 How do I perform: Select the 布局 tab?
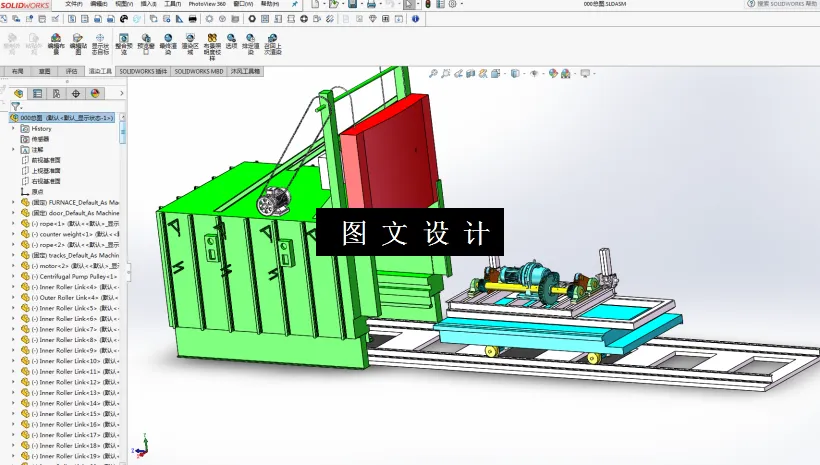click(x=17, y=71)
